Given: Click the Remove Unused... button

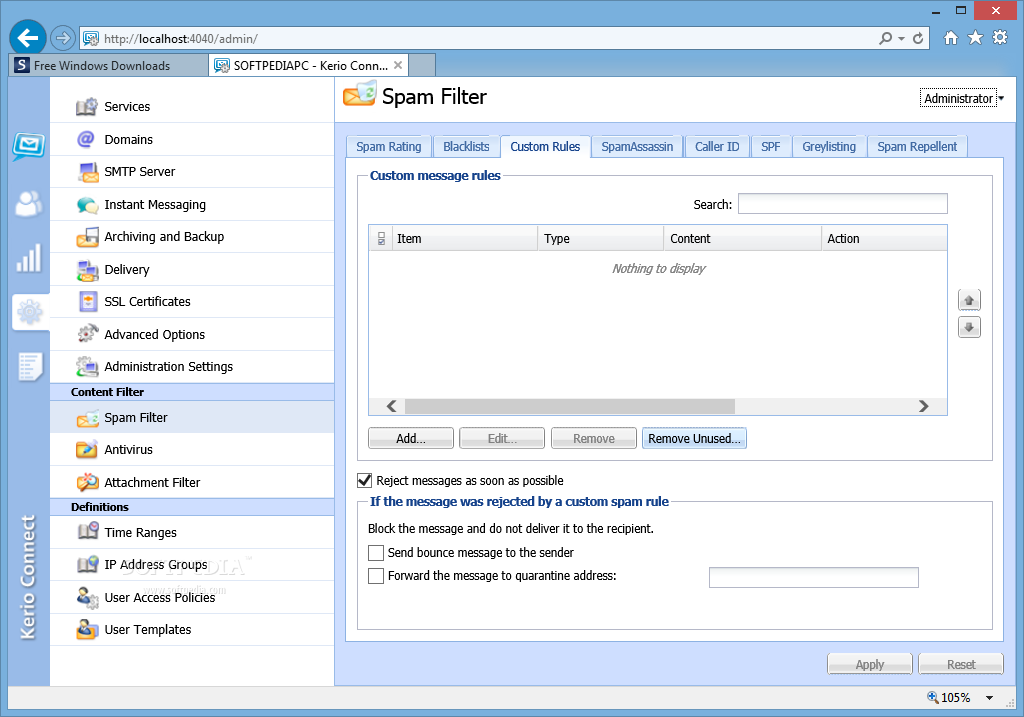Looking at the screenshot, I should (x=694, y=439).
